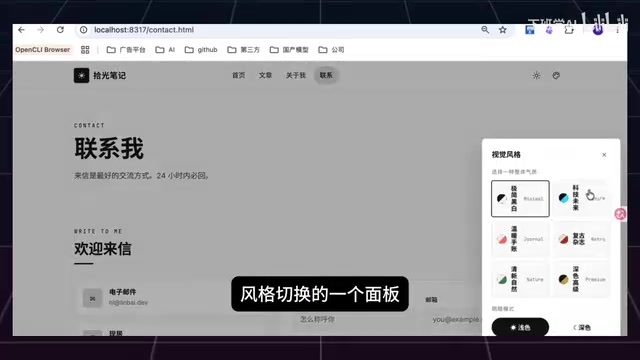Click the browser forward arrow
Viewport: 640px width, 360px height.
40,30
